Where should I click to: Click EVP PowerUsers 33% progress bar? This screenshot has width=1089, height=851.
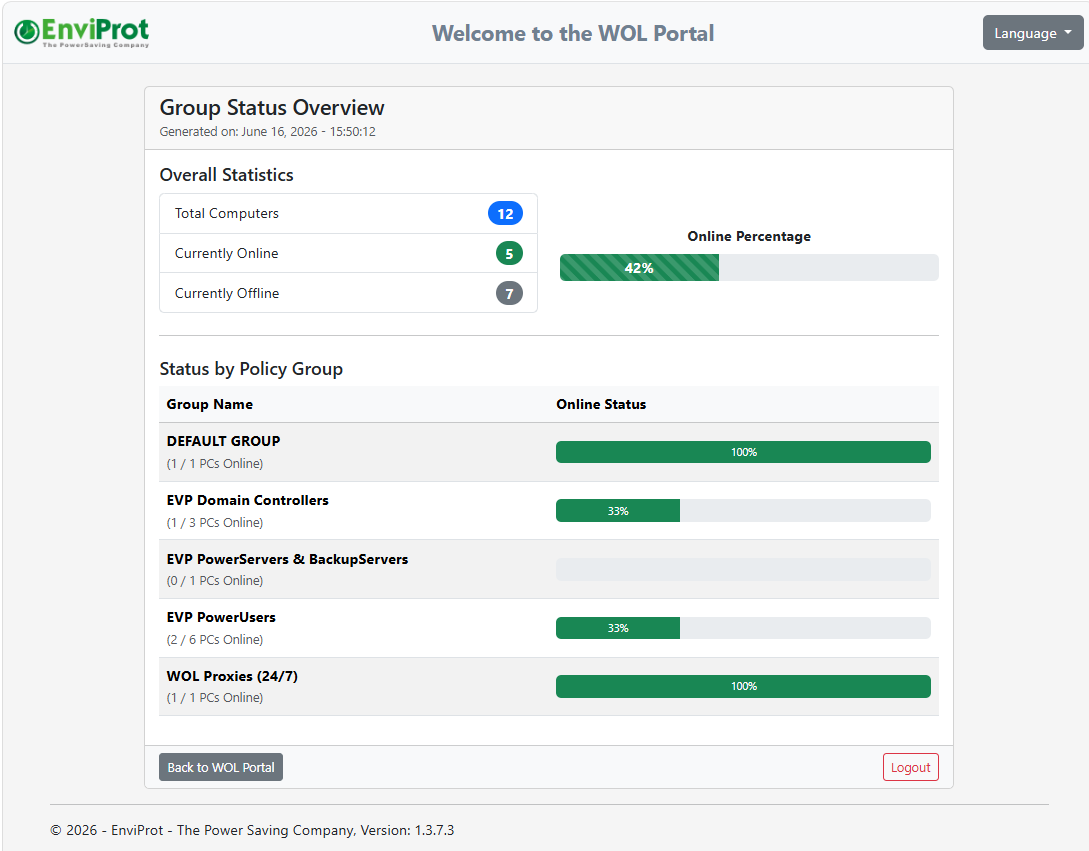click(x=743, y=628)
